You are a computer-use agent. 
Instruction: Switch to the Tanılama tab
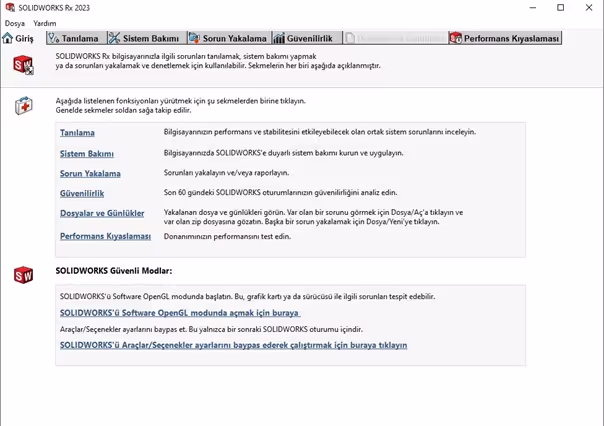tap(77, 38)
